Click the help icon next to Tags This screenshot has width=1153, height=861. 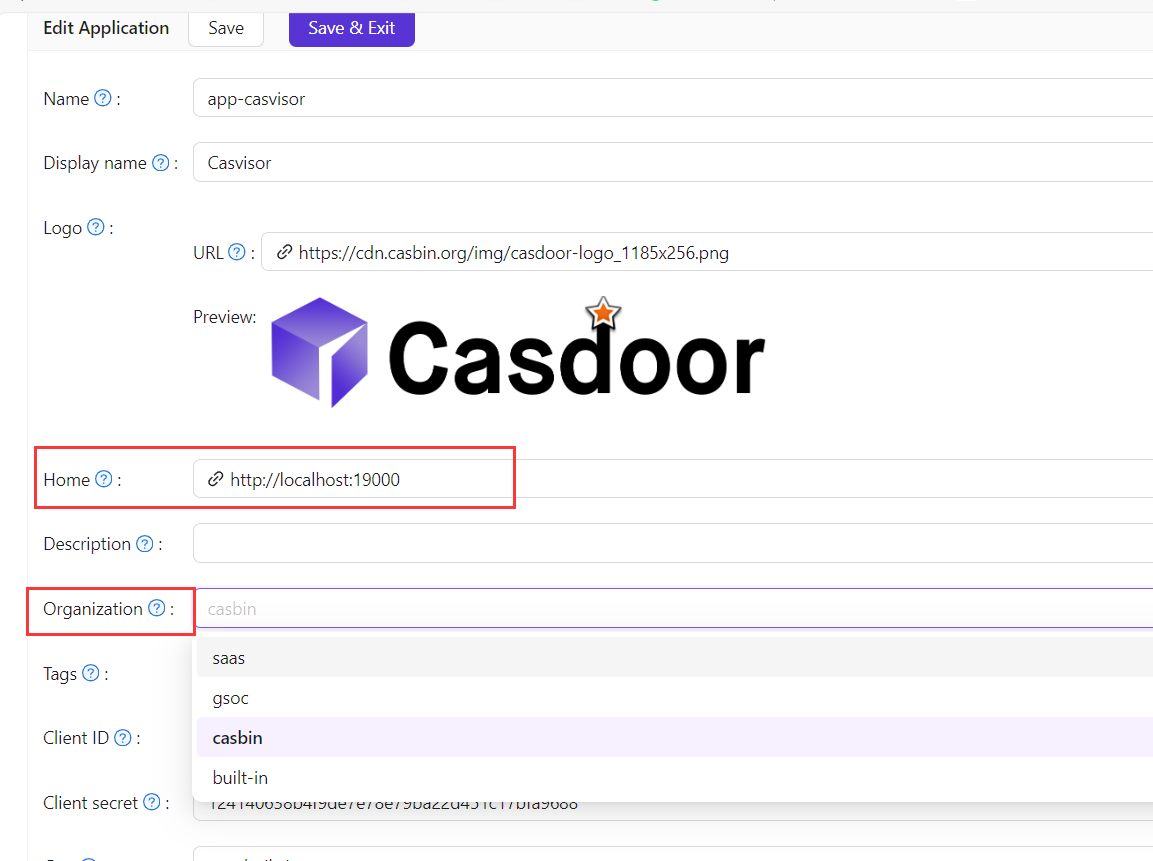coord(91,673)
